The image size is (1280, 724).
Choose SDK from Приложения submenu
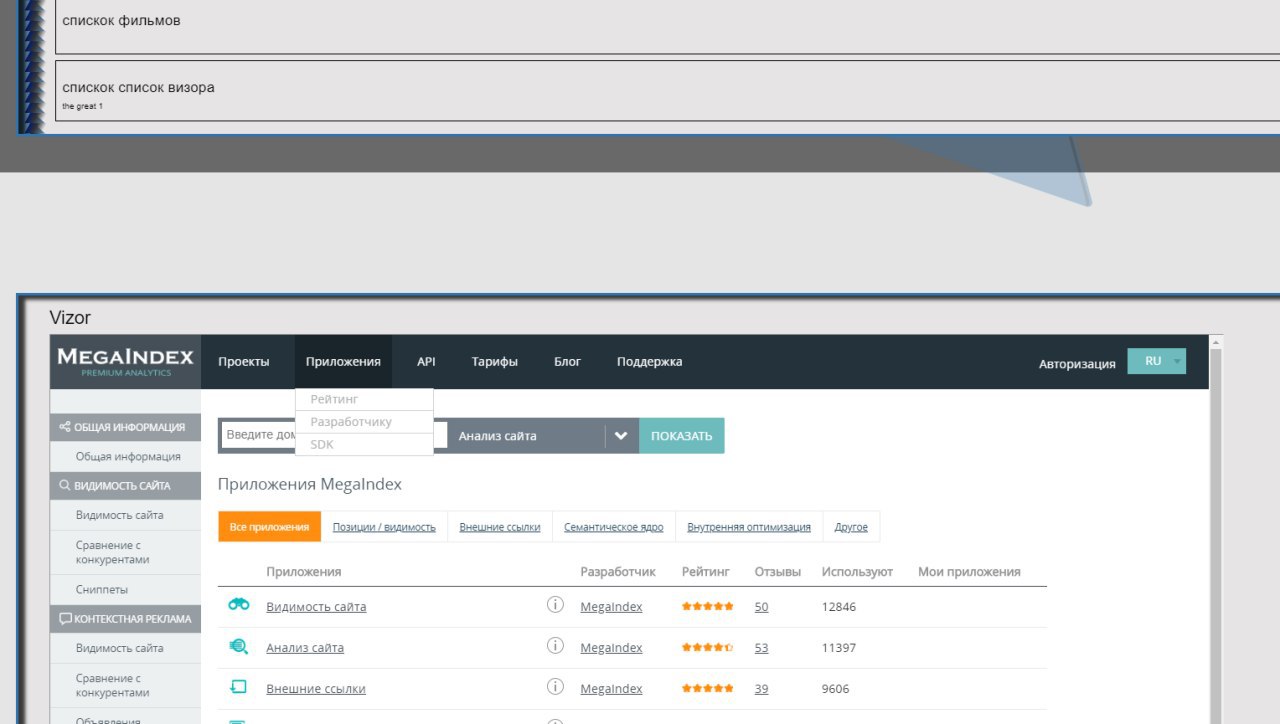[364, 444]
